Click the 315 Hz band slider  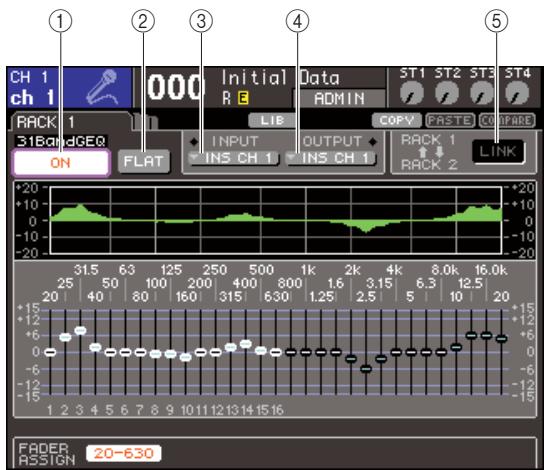[x=231, y=347]
